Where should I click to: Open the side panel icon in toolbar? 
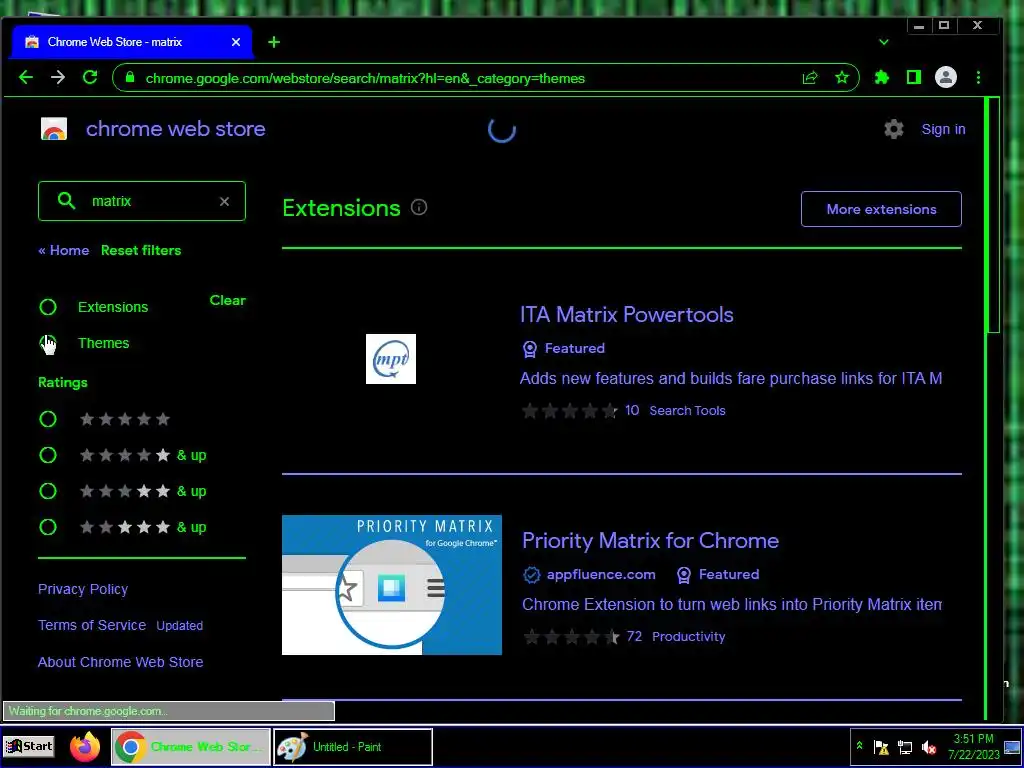pos(914,78)
